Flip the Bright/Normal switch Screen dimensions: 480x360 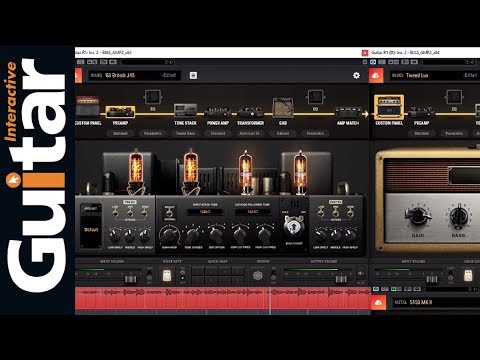click(x=169, y=212)
